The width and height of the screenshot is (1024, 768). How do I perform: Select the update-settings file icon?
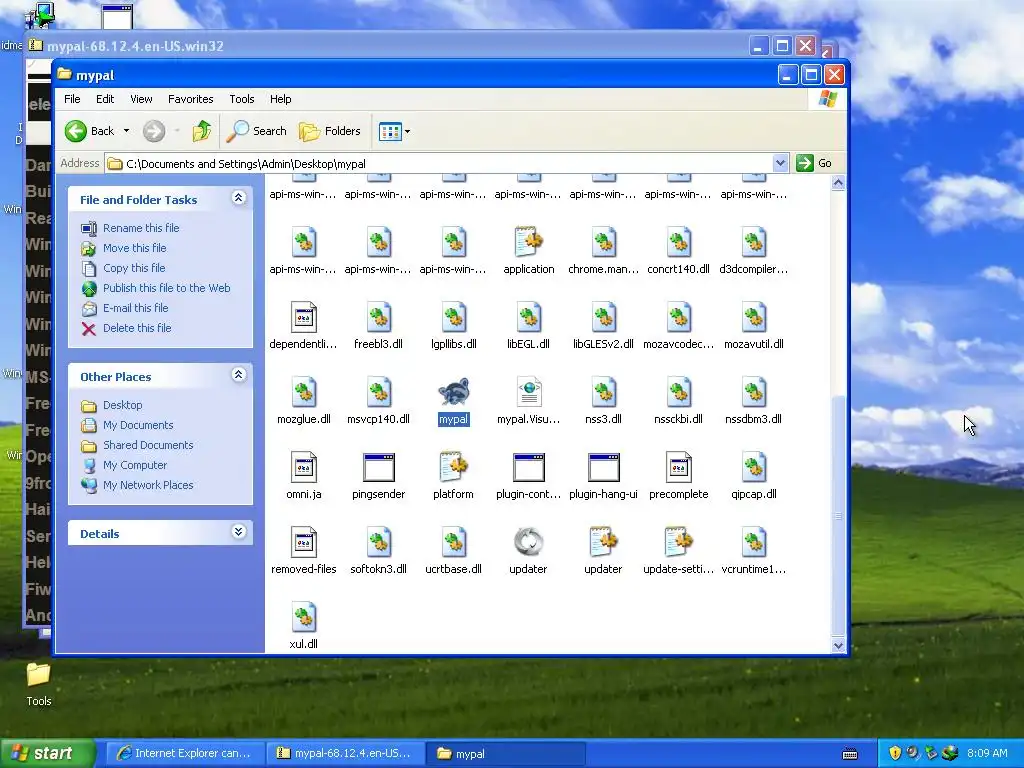pyautogui.click(x=679, y=542)
